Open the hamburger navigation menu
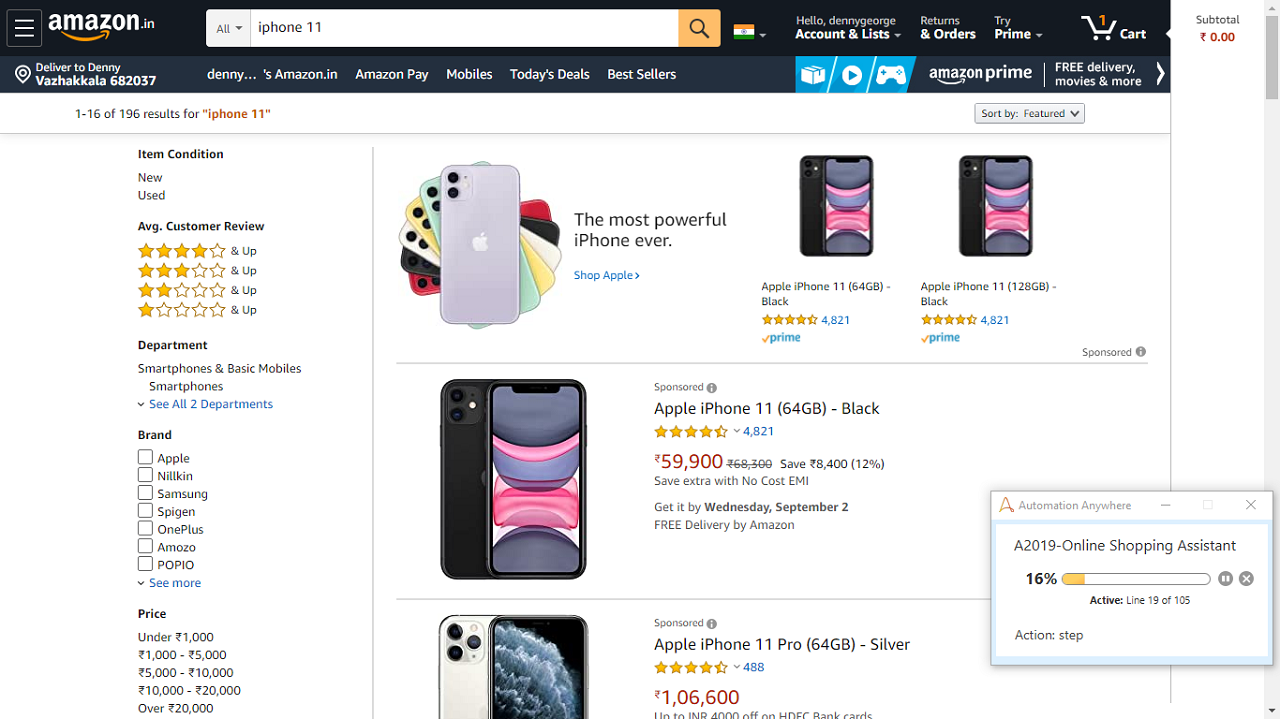1280x720 pixels. click(x=24, y=28)
